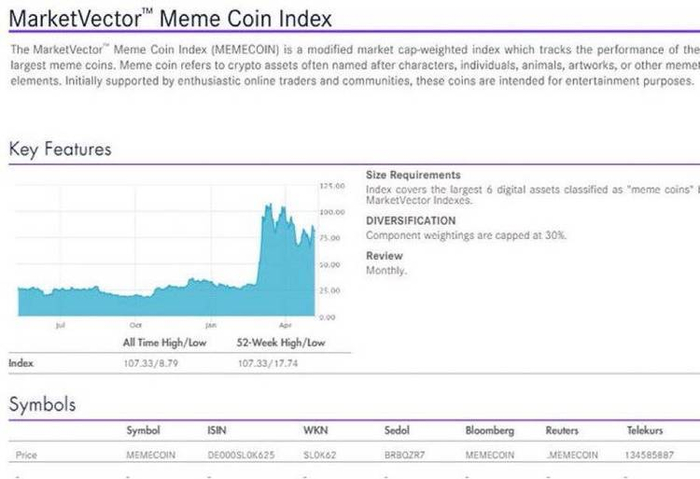The height and width of the screenshot is (479, 700).
Task: Select the Jan label on chart axis
Action: [x=211, y=325]
